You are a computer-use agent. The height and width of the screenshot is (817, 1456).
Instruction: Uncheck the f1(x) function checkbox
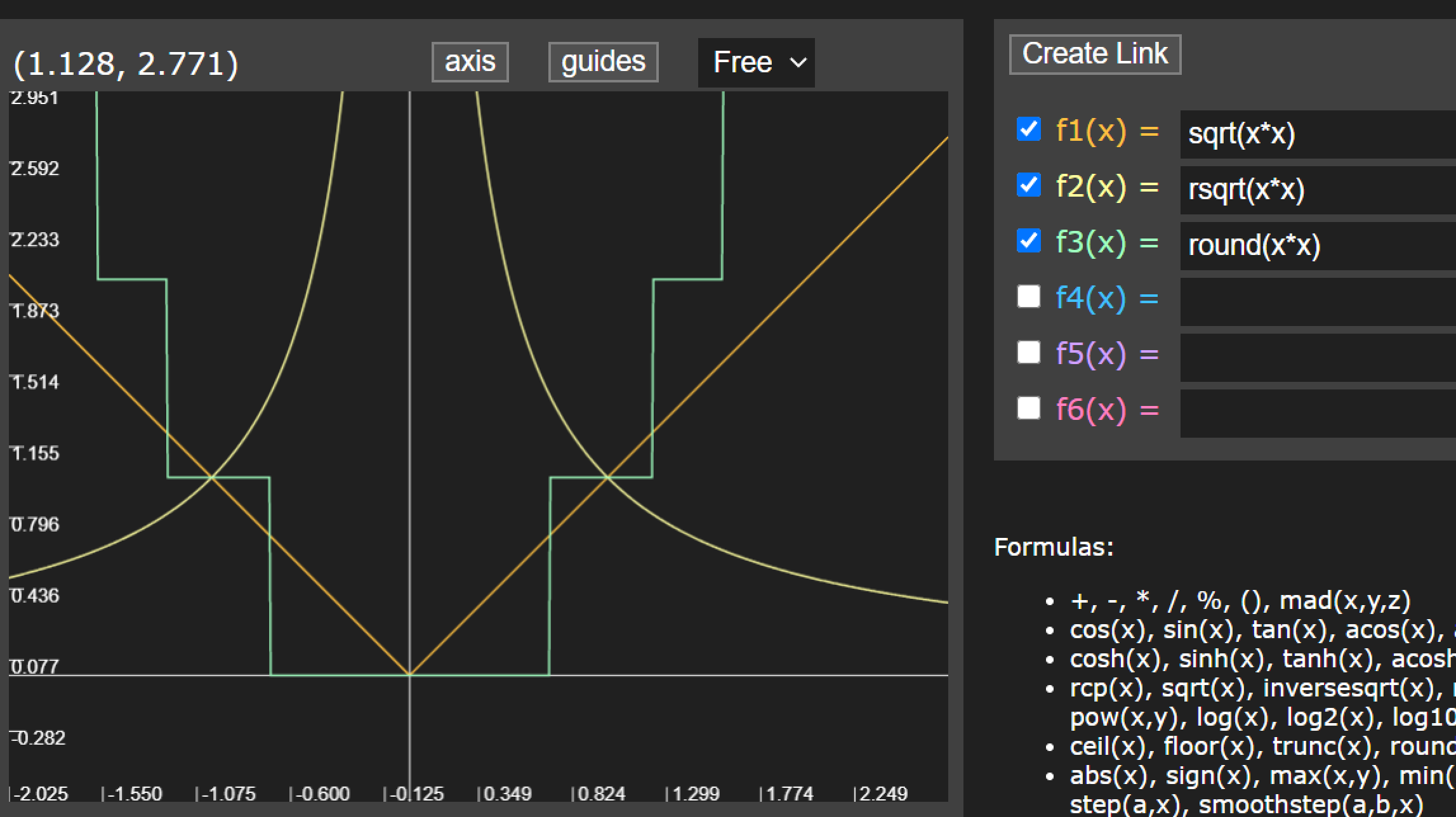click(x=1028, y=129)
